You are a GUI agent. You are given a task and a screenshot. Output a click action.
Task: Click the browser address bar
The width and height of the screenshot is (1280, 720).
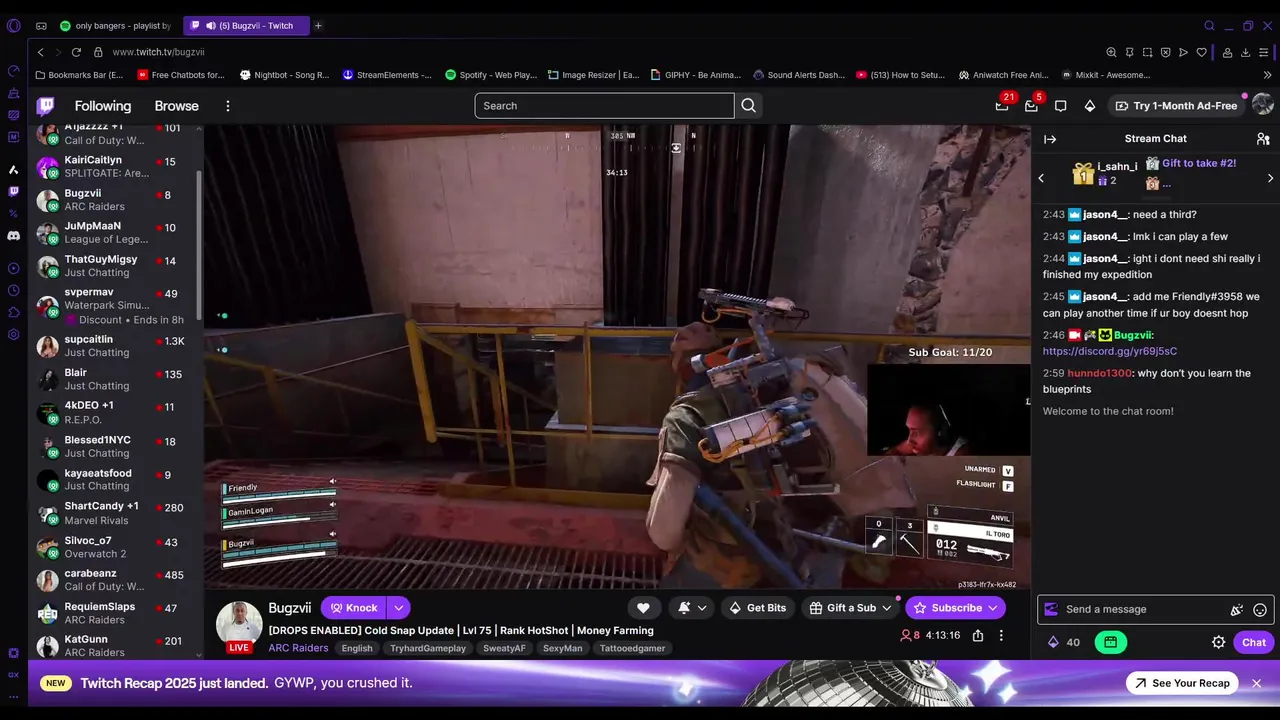tap(600, 52)
